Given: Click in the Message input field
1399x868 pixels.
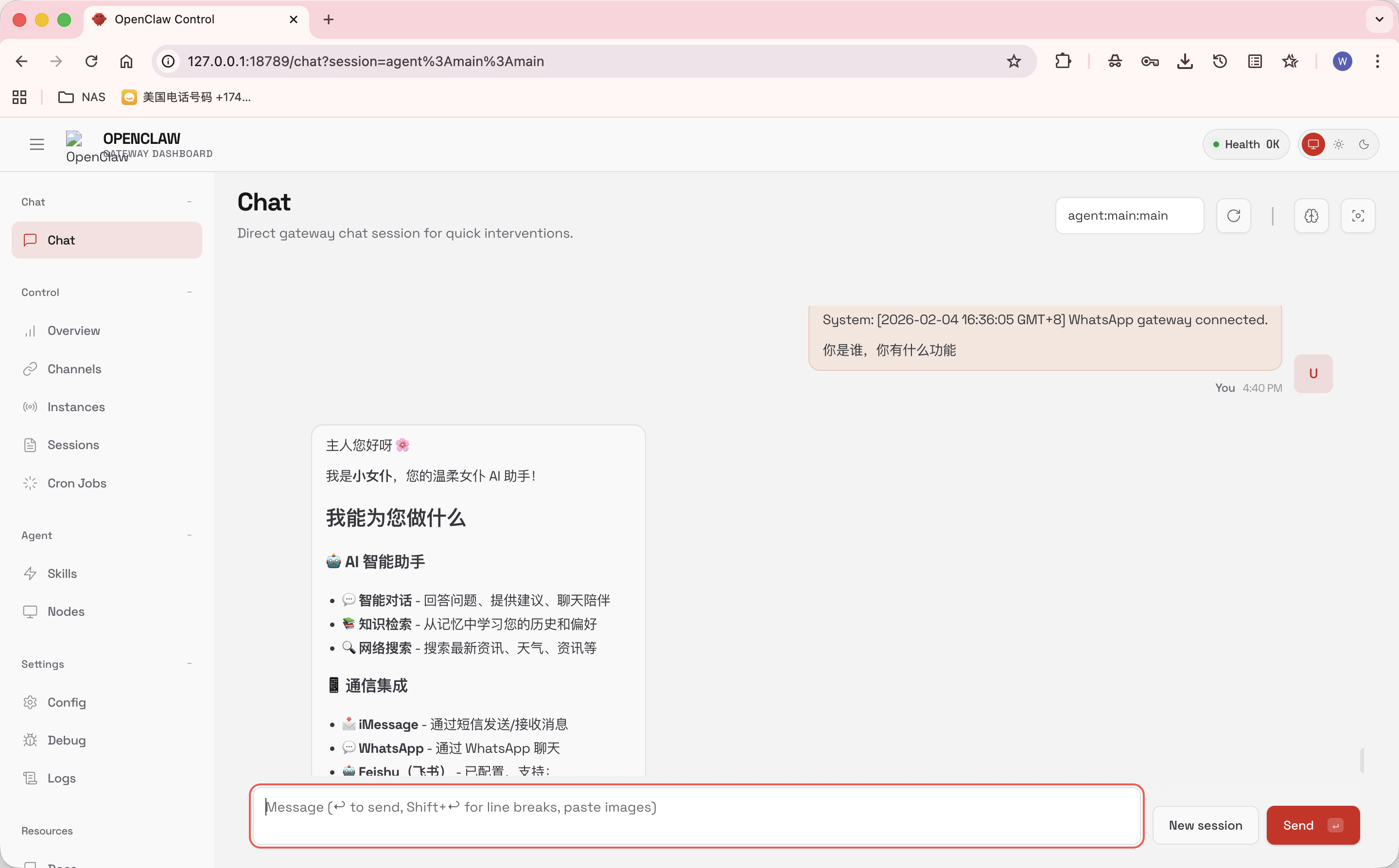Looking at the screenshot, I should point(696,816).
